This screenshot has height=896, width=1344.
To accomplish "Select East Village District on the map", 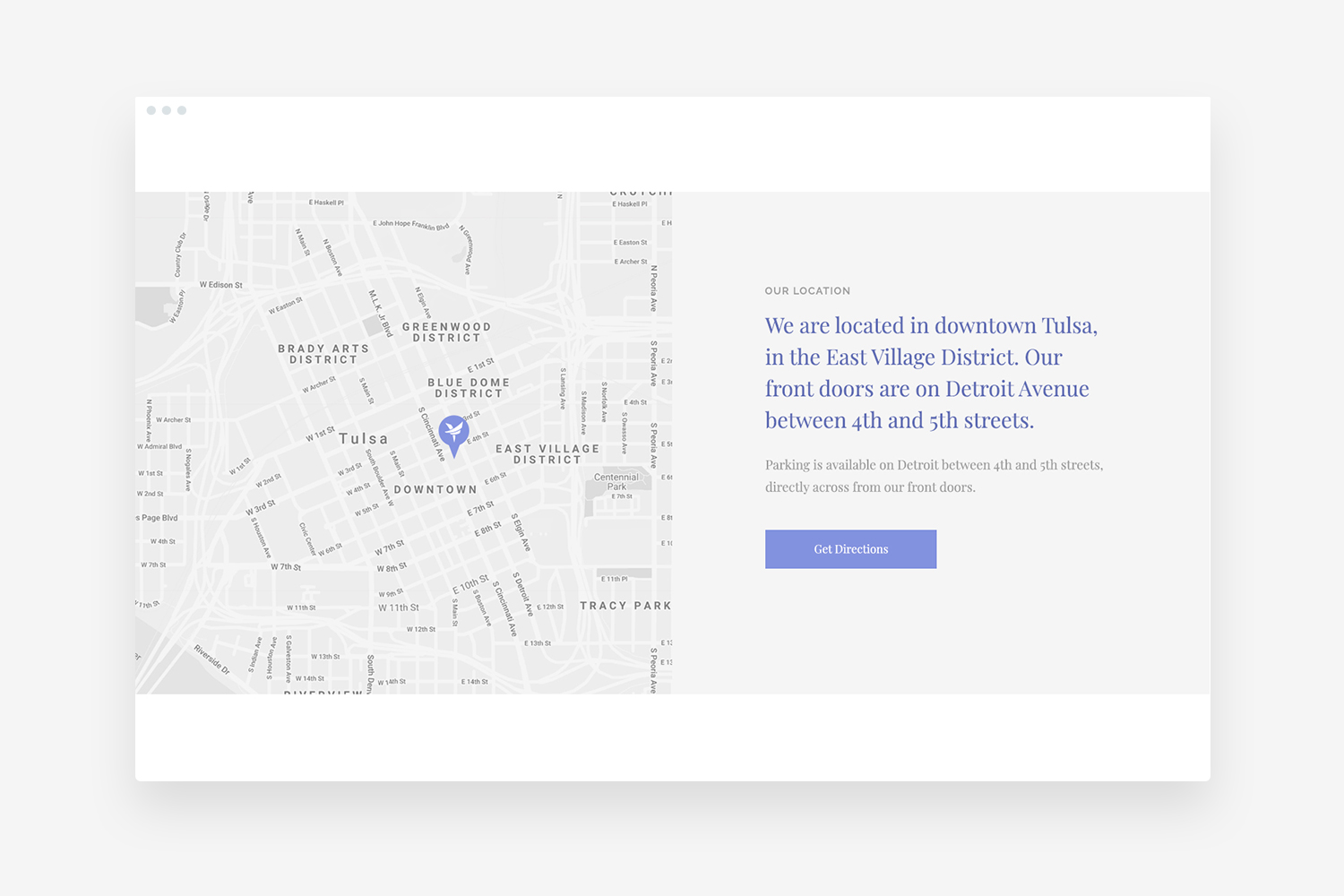I will (547, 454).
